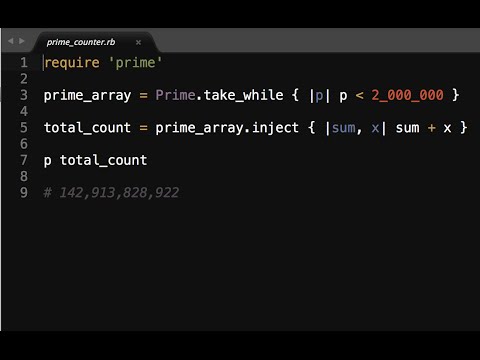Click line number 3 in gutter

(24, 95)
